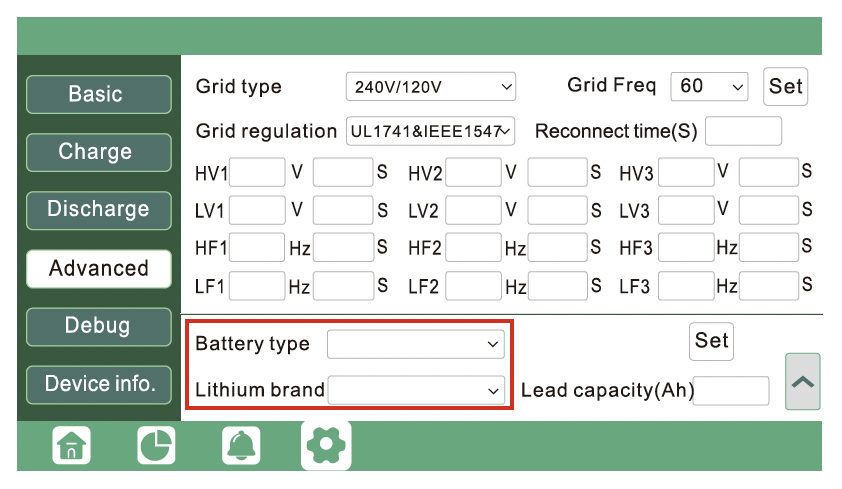Click the LV2 seconds input field

[x=557, y=210]
